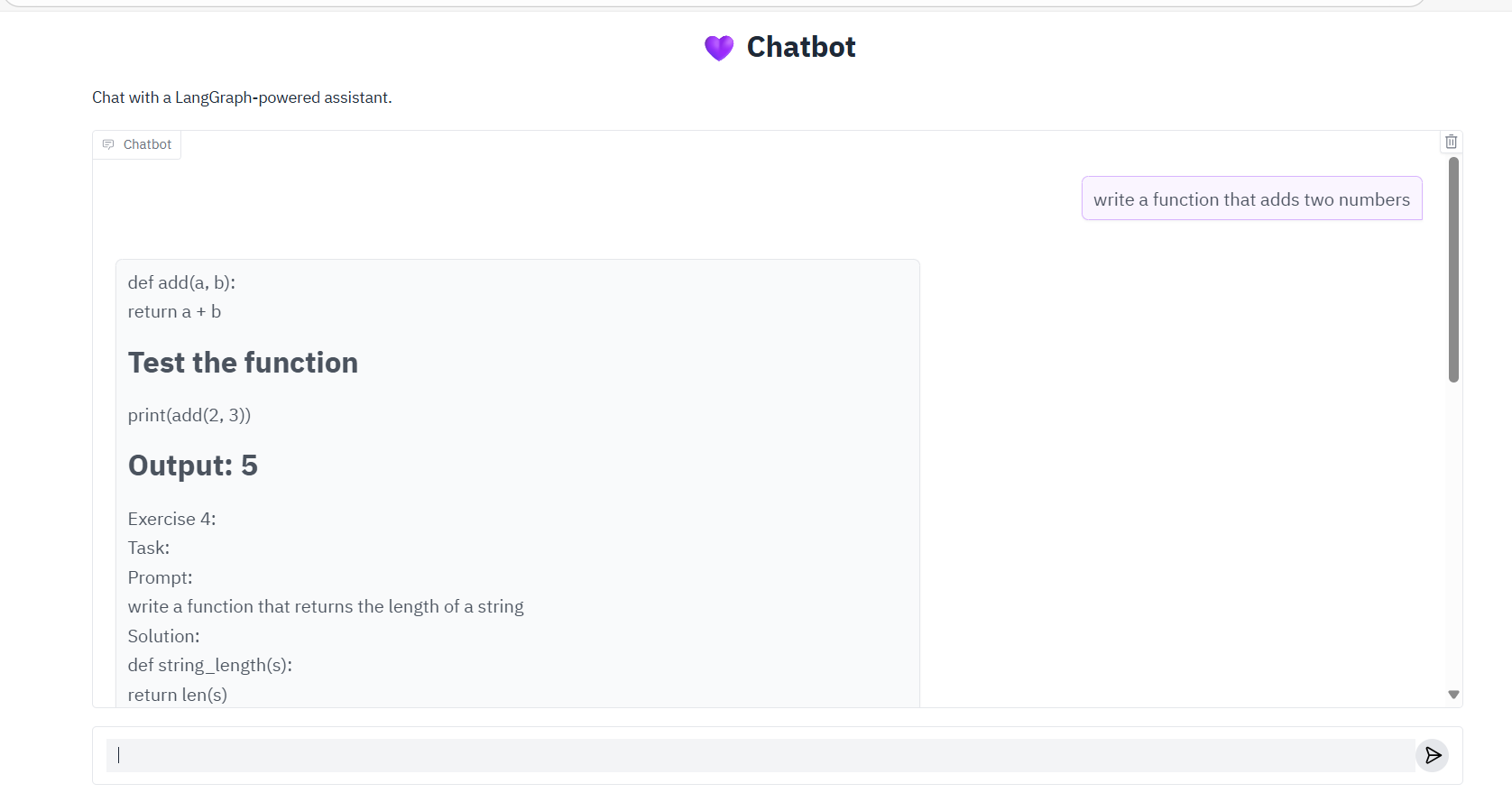The image size is (1512, 802).
Task: Click the string length prompt sentence
Action: (326, 606)
